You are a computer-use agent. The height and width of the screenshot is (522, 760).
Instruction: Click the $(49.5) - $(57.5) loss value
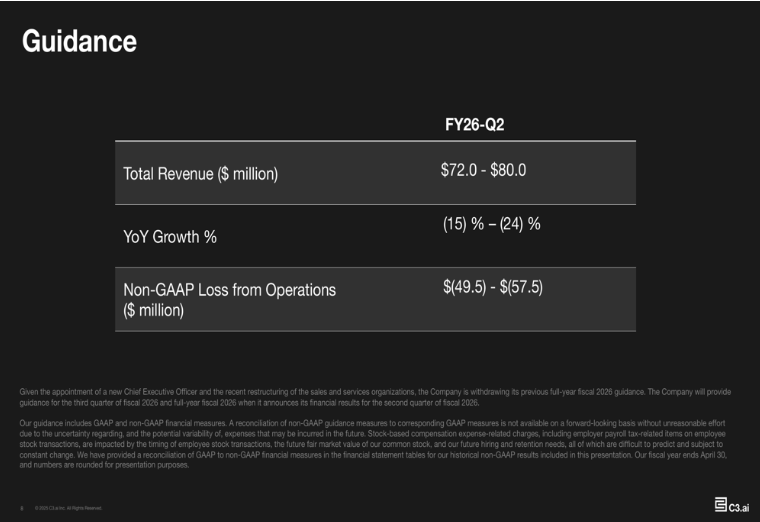point(492,287)
